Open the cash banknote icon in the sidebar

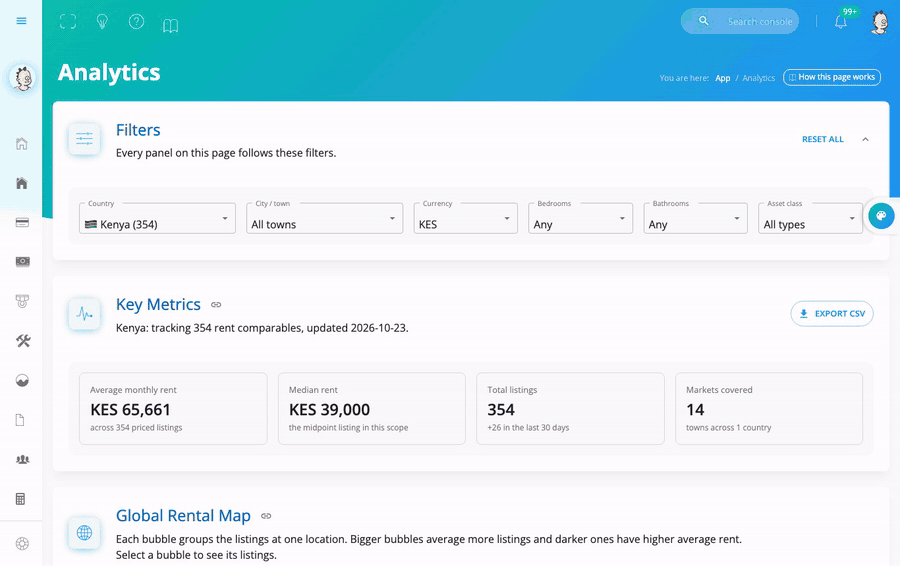tap(22, 262)
